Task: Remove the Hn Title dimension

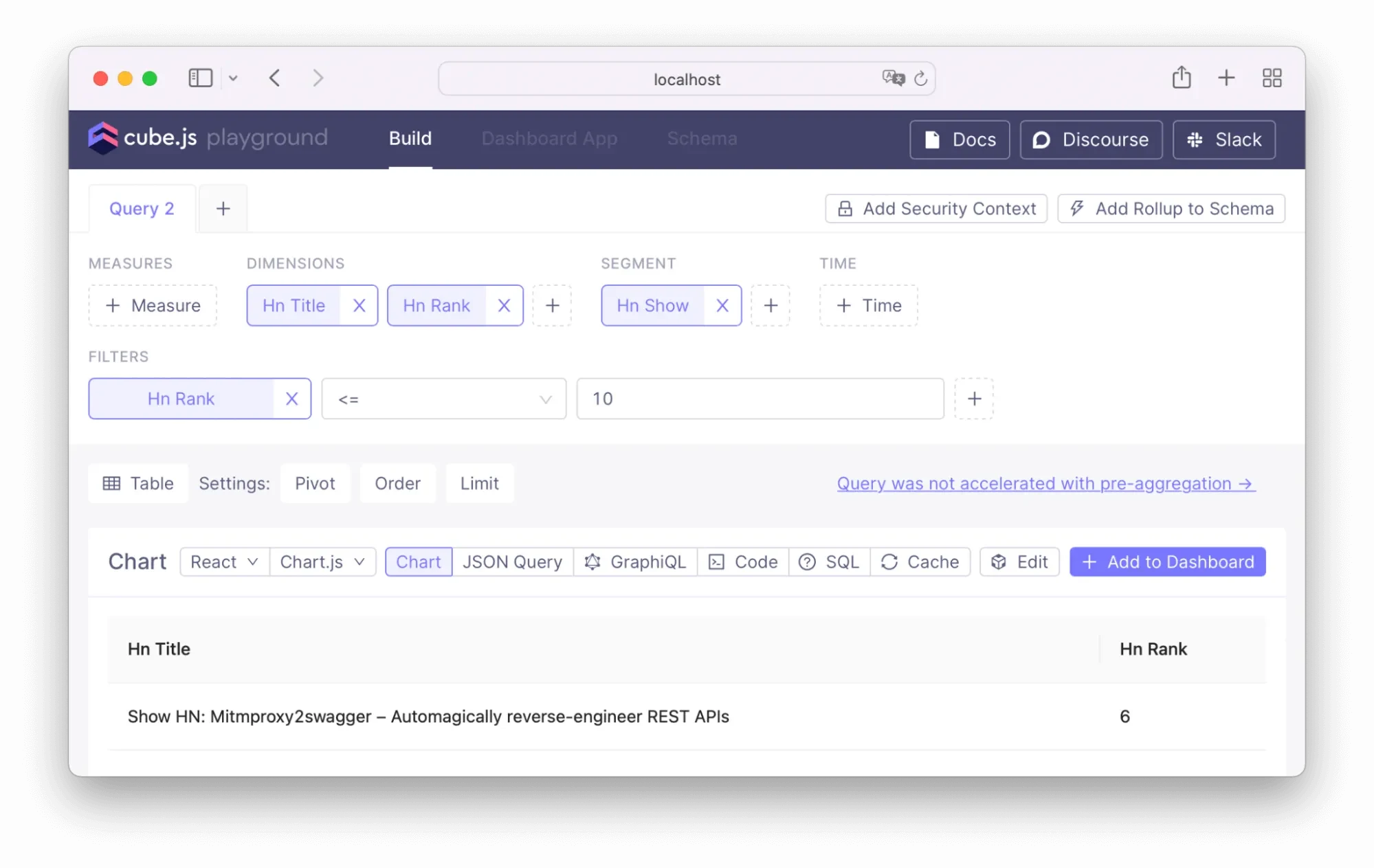Action: pos(359,306)
